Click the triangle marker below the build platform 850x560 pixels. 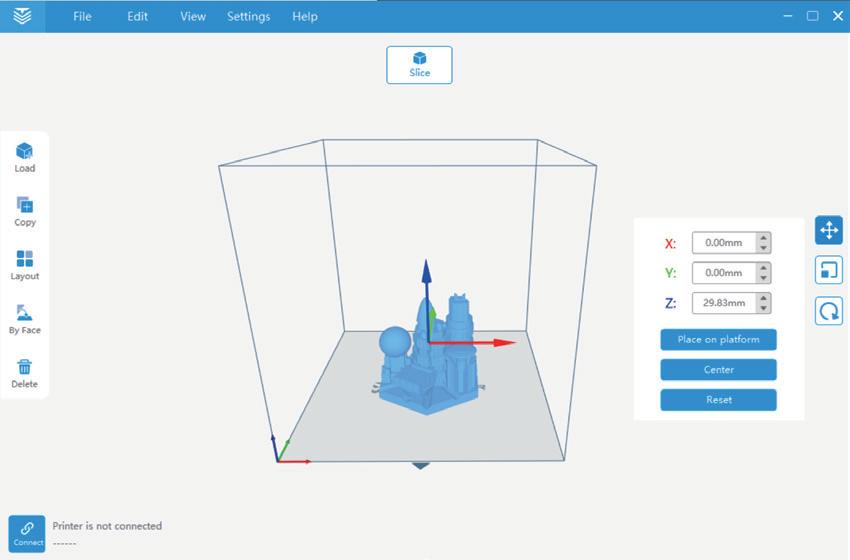pyautogui.click(x=421, y=466)
